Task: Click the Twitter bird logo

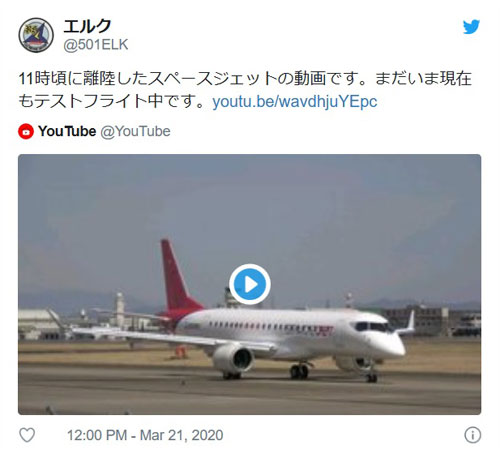Action: tap(471, 27)
